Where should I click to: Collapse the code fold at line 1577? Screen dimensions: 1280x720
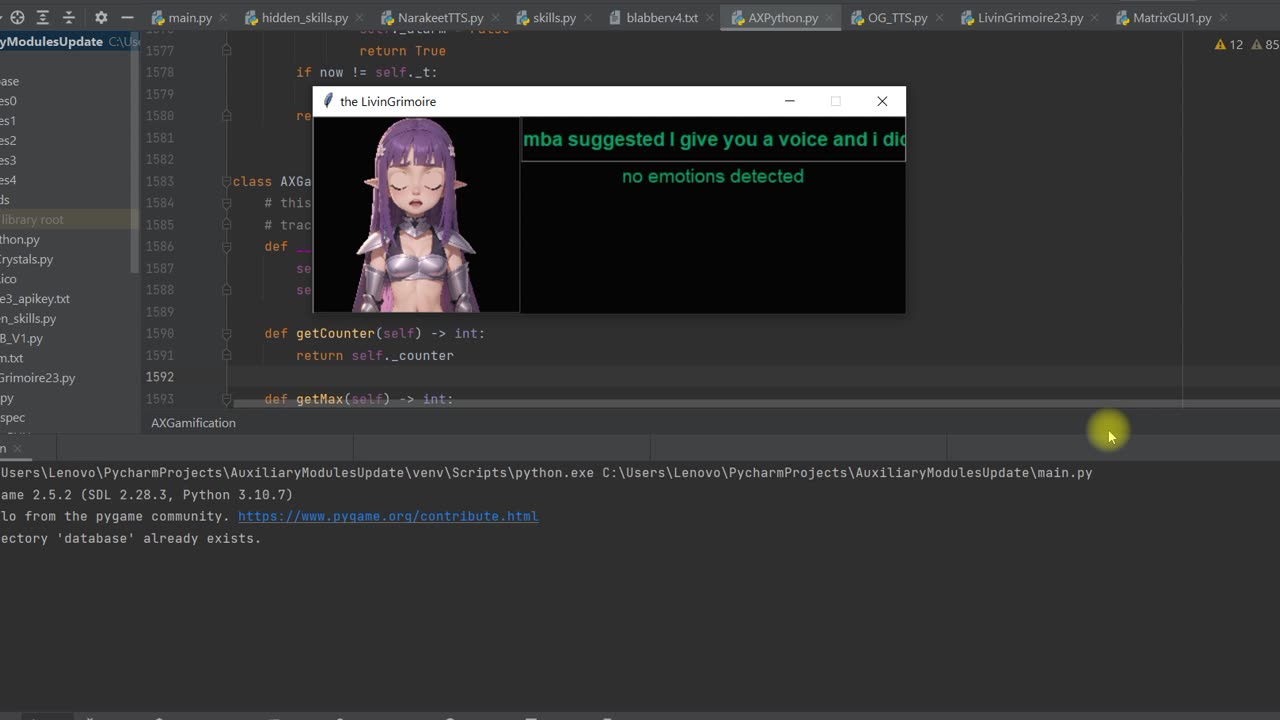[226, 51]
